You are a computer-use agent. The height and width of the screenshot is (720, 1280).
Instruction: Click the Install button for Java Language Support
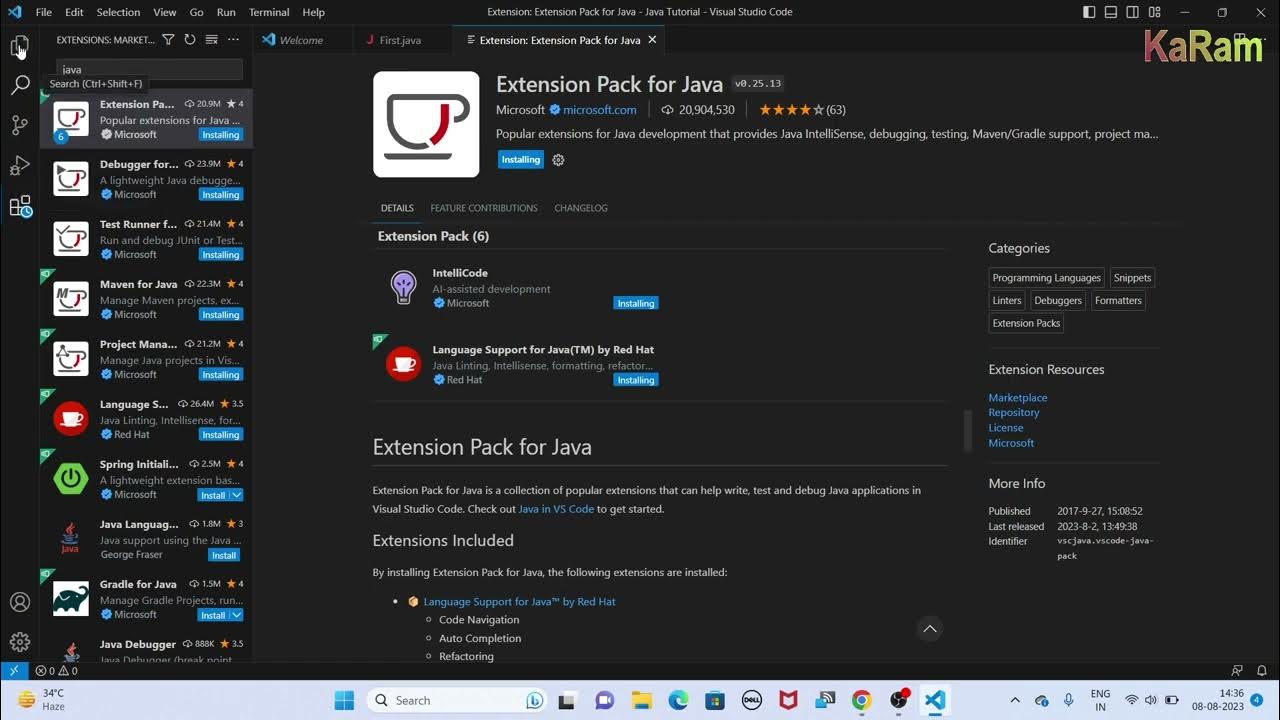tap(224, 555)
